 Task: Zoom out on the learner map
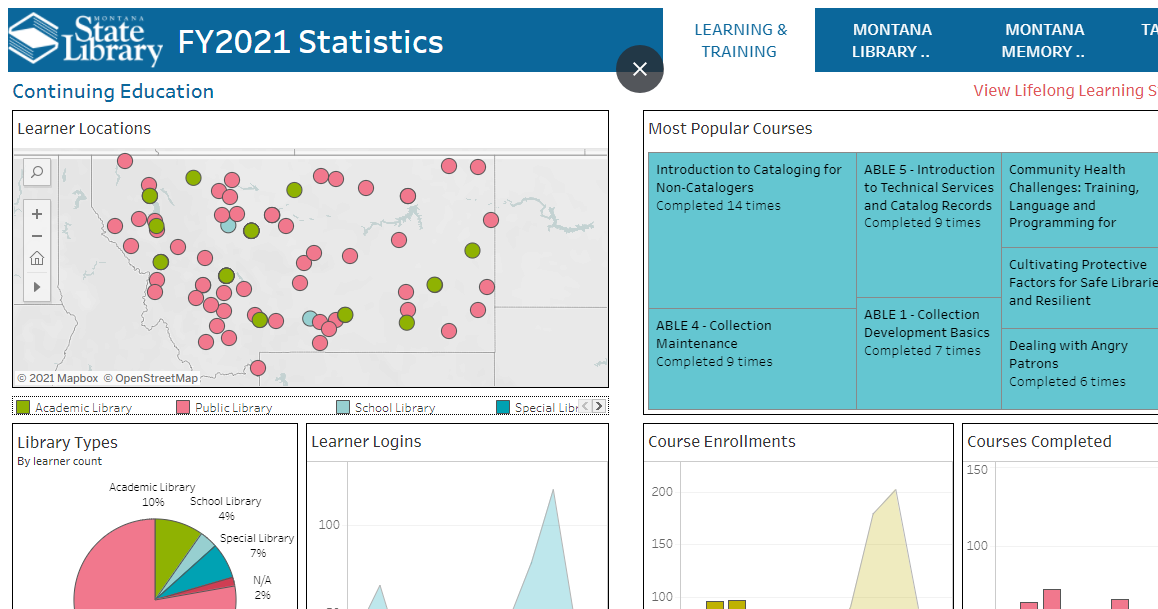tap(37, 236)
